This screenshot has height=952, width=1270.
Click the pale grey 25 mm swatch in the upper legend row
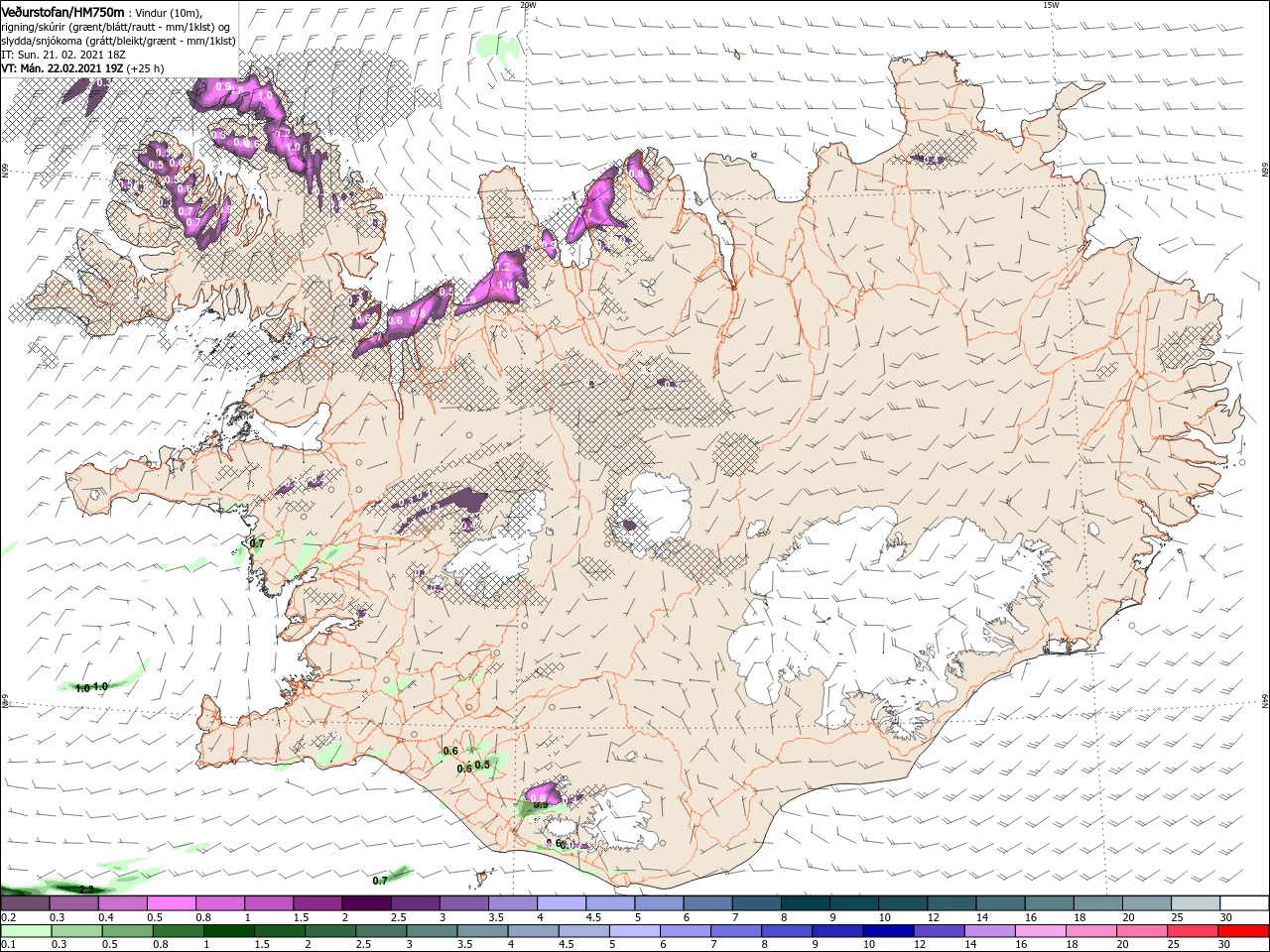(x=1194, y=903)
